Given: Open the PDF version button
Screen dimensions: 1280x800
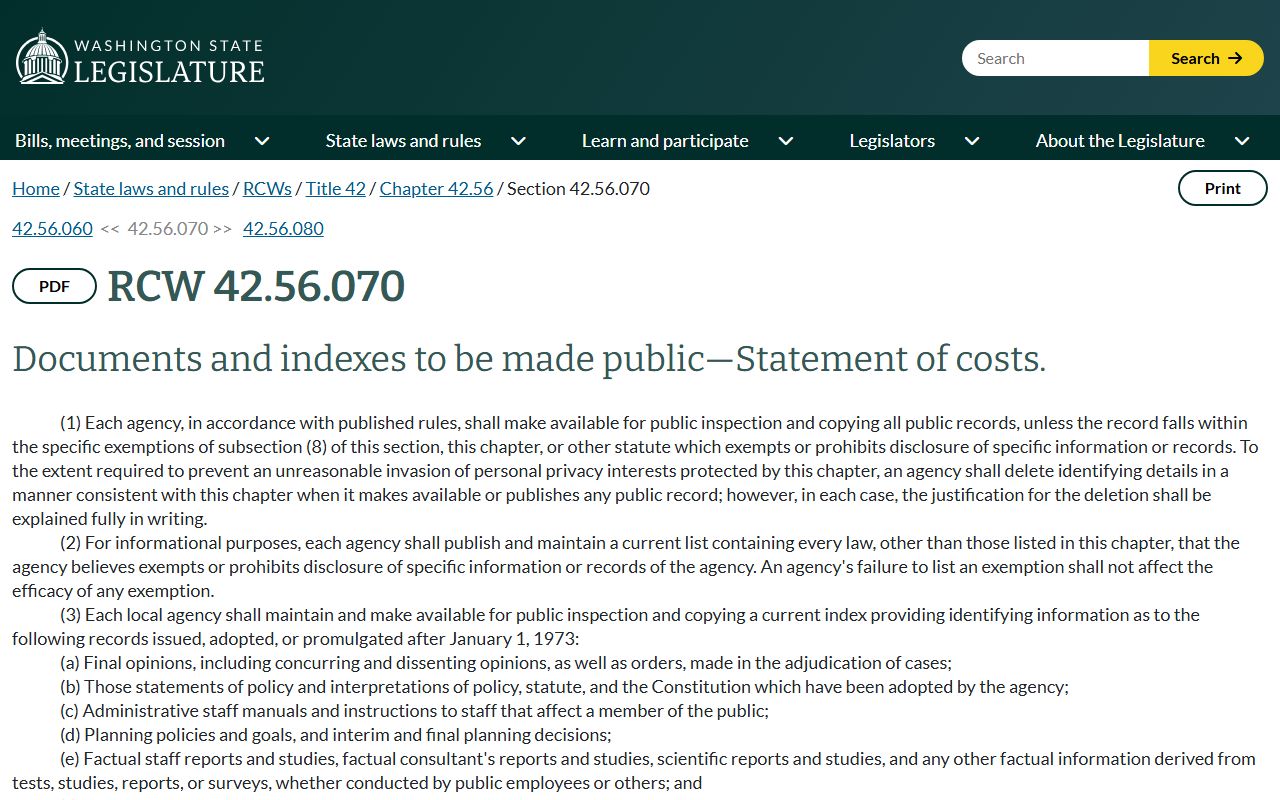Looking at the screenshot, I should pyautogui.click(x=54, y=286).
